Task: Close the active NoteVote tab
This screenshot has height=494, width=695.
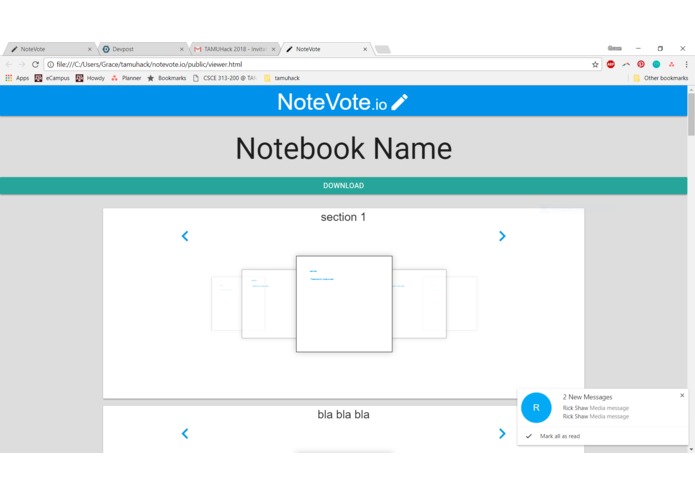Action: pyautogui.click(x=365, y=49)
